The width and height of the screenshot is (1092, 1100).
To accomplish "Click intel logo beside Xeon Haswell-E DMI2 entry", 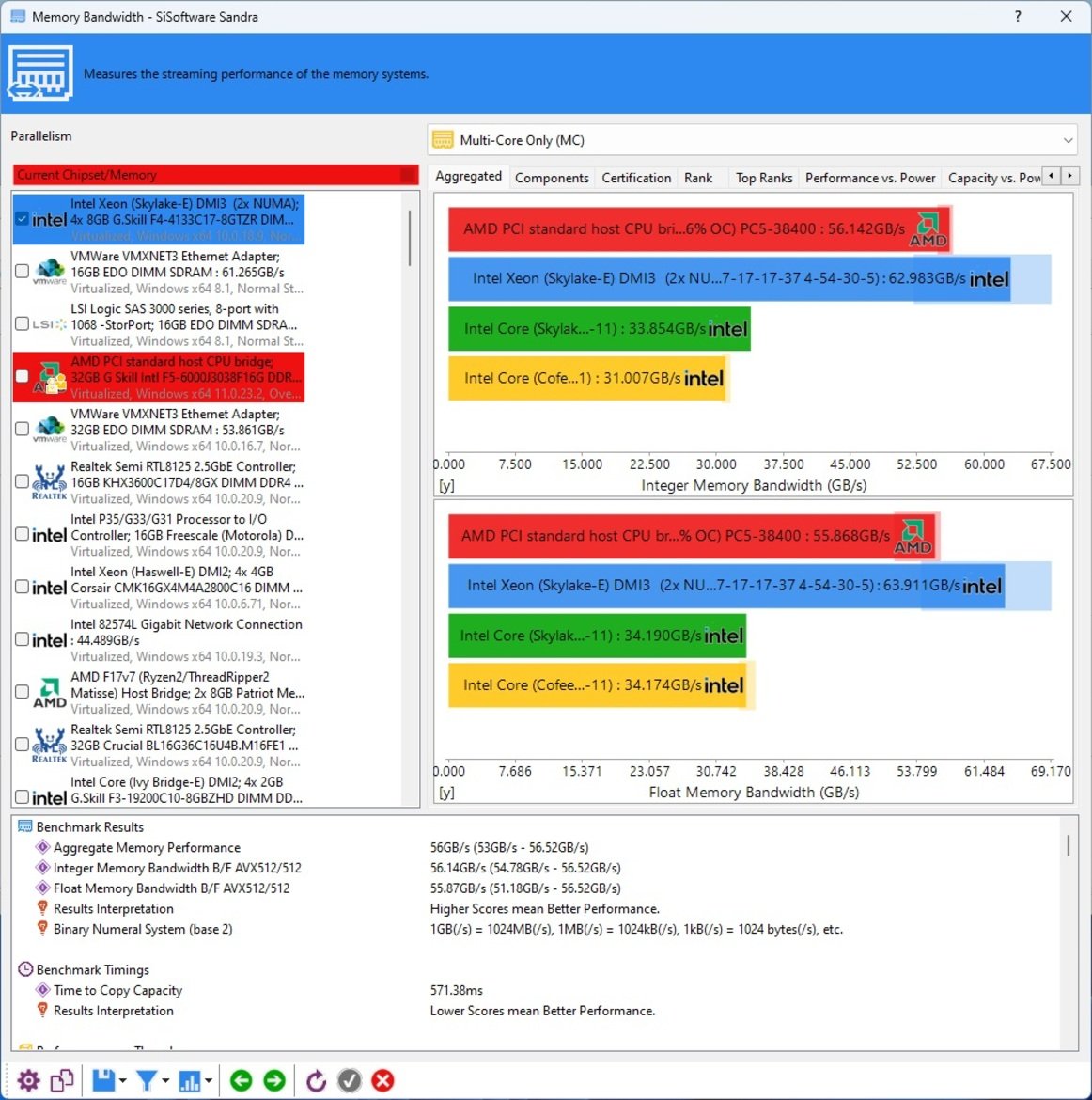I will point(49,588).
